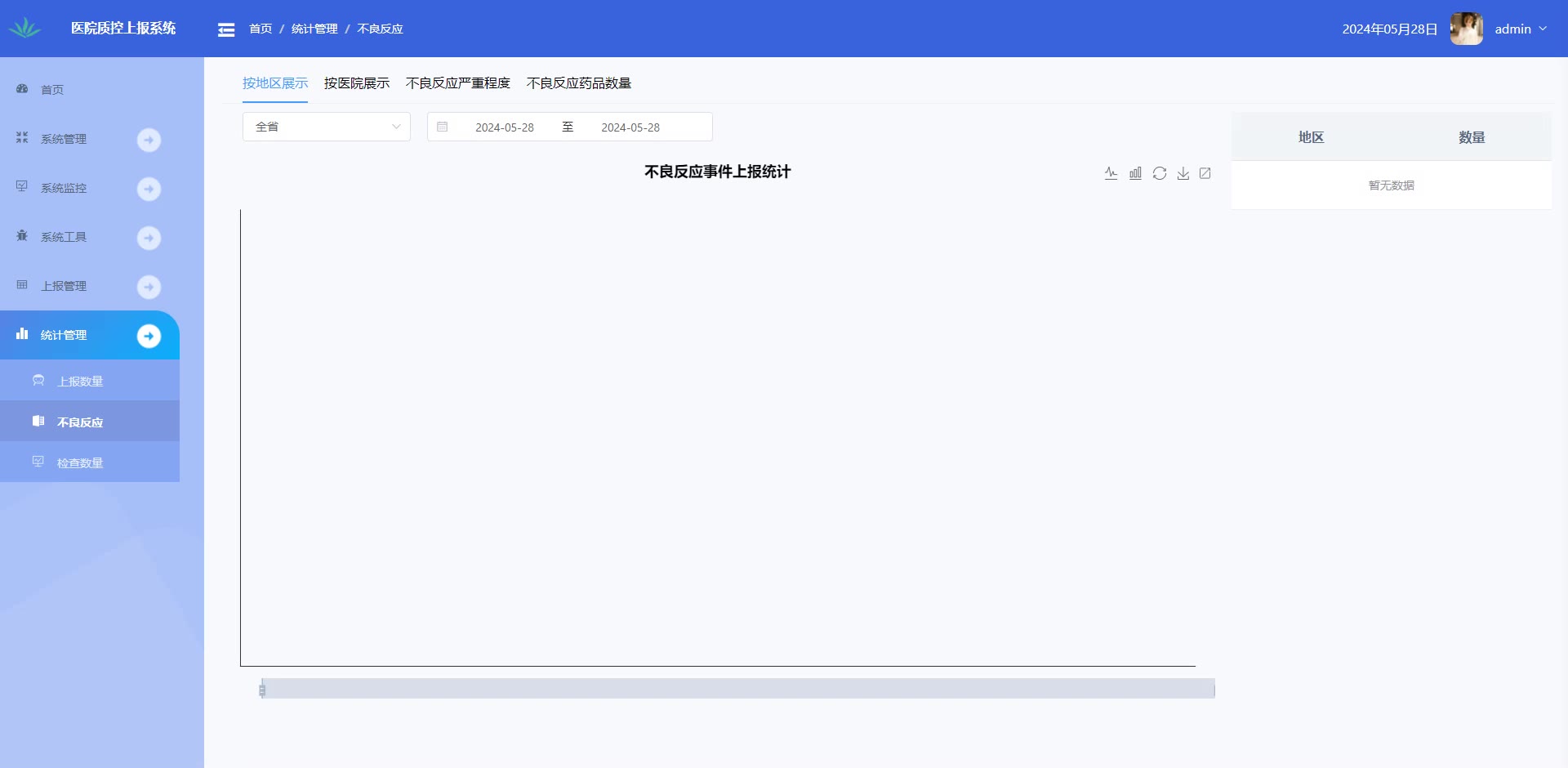The width and height of the screenshot is (1568, 768).
Task: Click the 首页 dashboard icon in sidebar
Action: pos(22,88)
